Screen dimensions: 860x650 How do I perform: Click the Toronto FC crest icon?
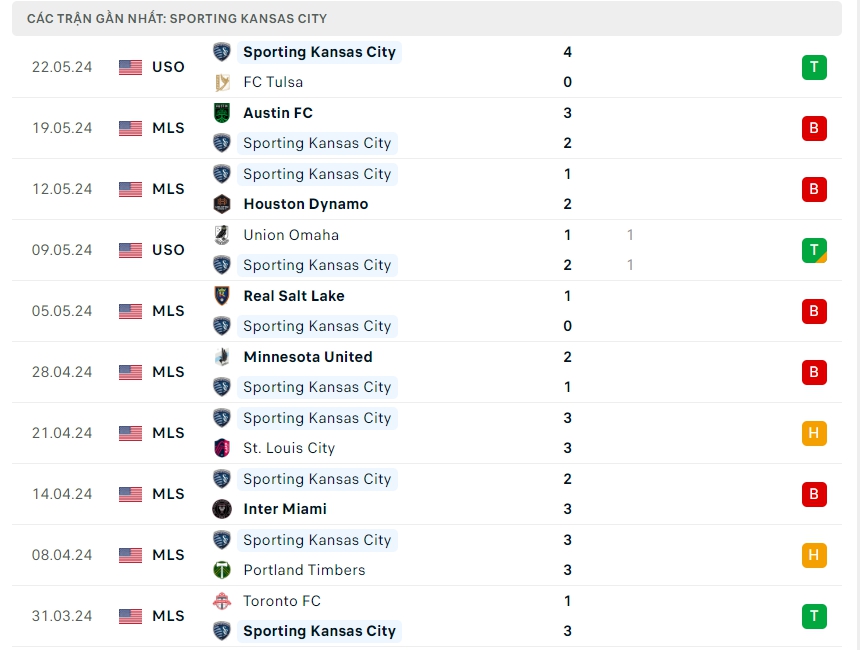(222, 601)
